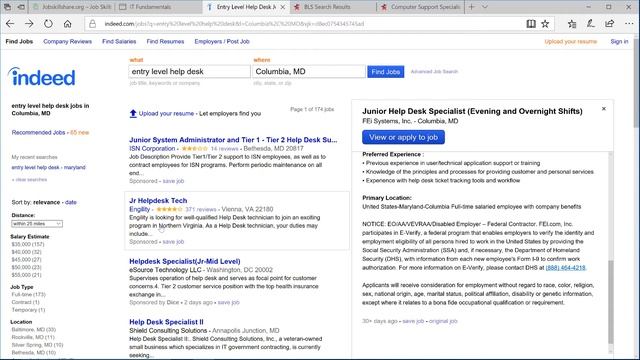Click the upload resume arrow icon
Screen dimensions: 640x360
point(133,113)
